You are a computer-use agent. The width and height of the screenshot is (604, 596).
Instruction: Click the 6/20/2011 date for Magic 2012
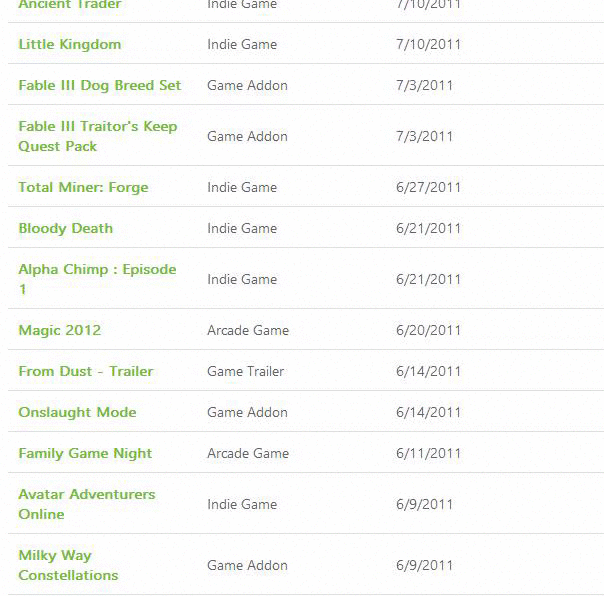(x=428, y=331)
